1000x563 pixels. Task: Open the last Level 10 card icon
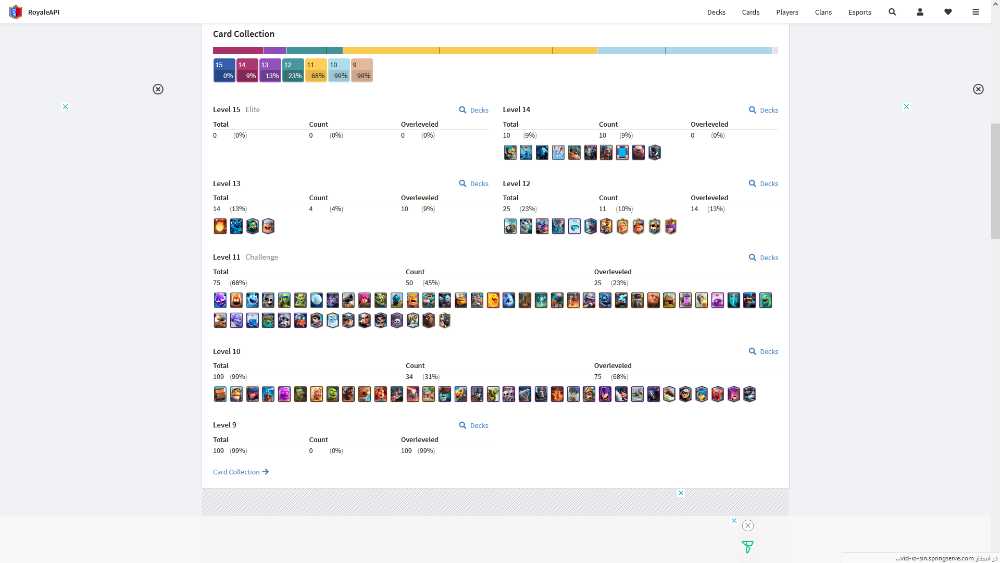click(749, 394)
